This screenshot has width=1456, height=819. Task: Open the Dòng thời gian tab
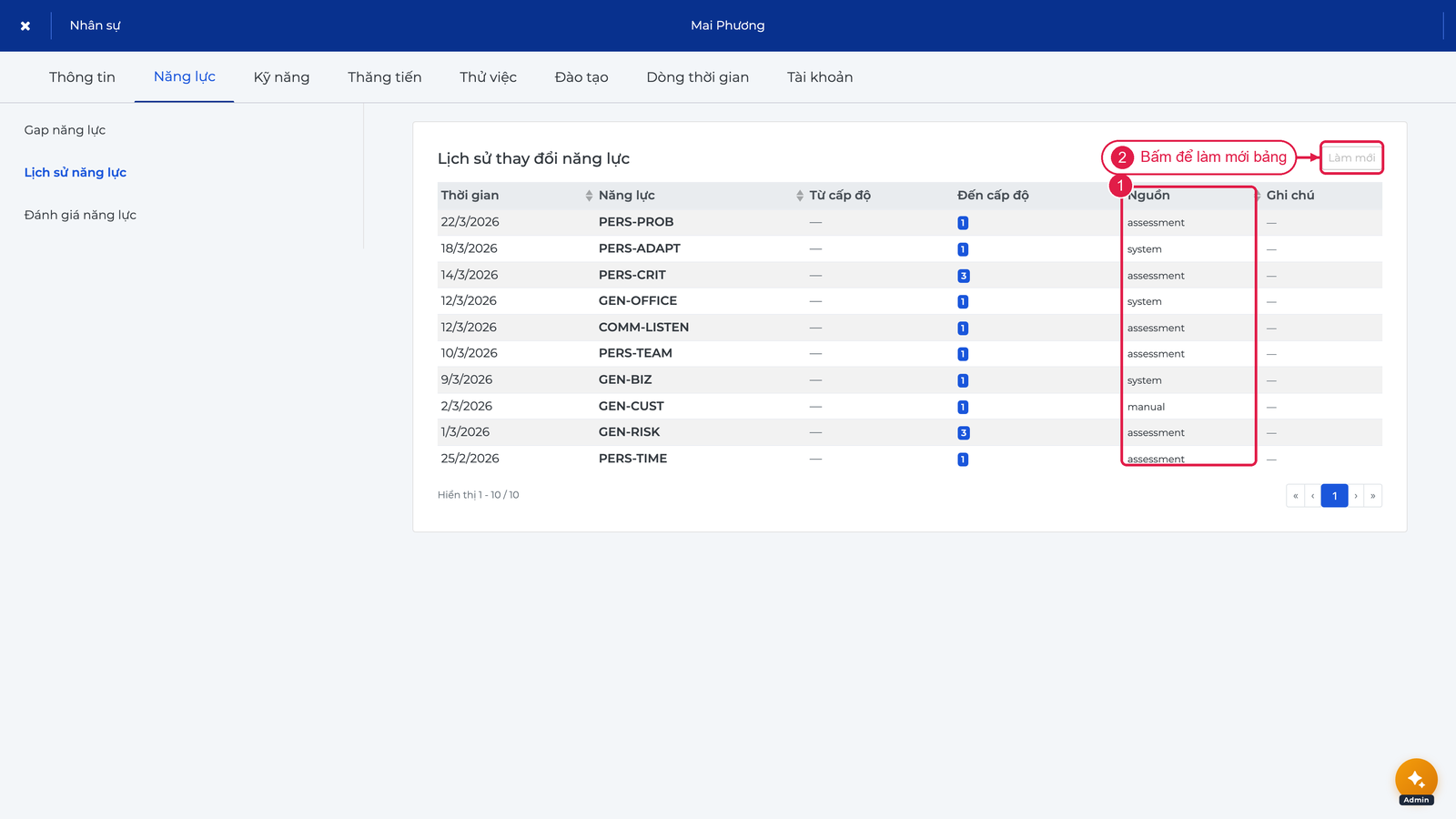(698, 77)
